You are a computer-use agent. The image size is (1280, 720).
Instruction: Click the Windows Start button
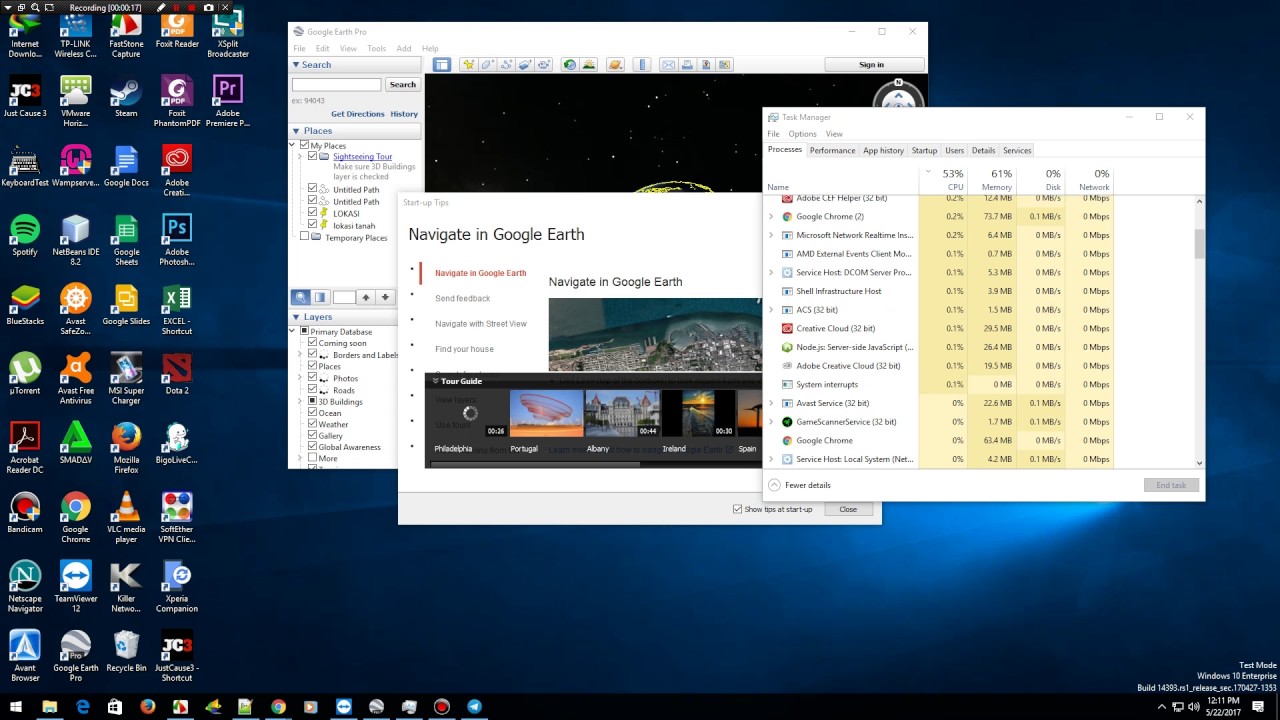click(x=16, y=707)
